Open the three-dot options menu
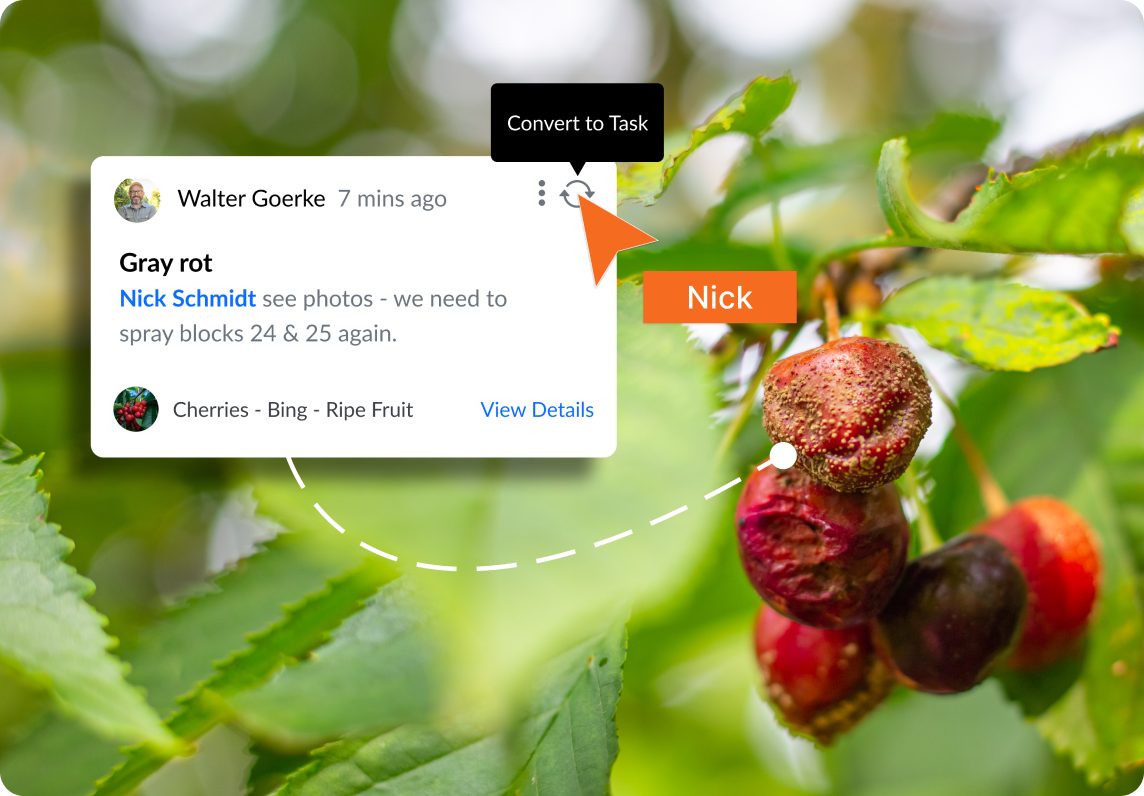Screen dimensions: 1144x796 click(541, 193)
